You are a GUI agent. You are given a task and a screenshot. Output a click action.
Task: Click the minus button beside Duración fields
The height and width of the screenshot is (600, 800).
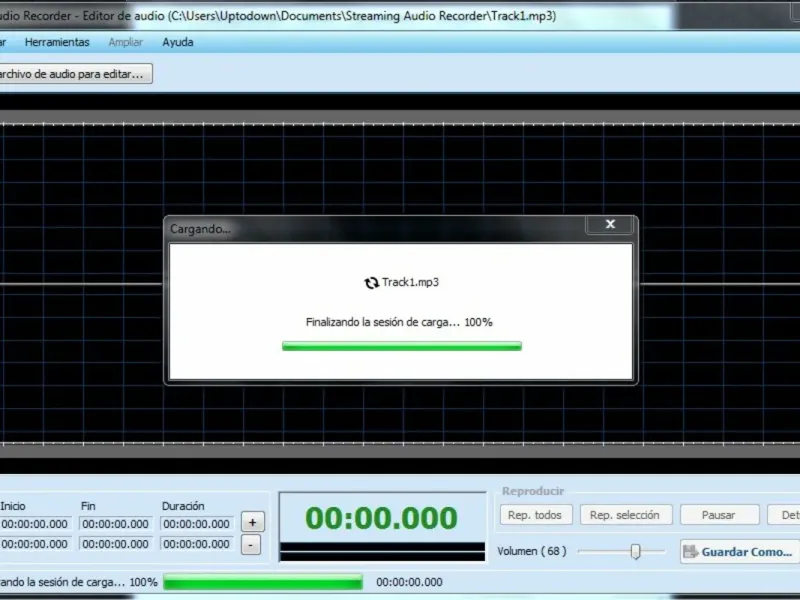pos(251,545)
